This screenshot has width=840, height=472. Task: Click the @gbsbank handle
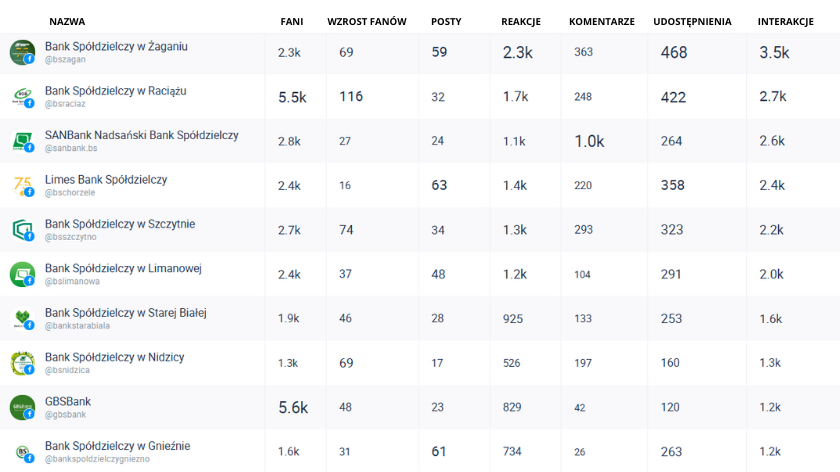click(x=65, y=414)
